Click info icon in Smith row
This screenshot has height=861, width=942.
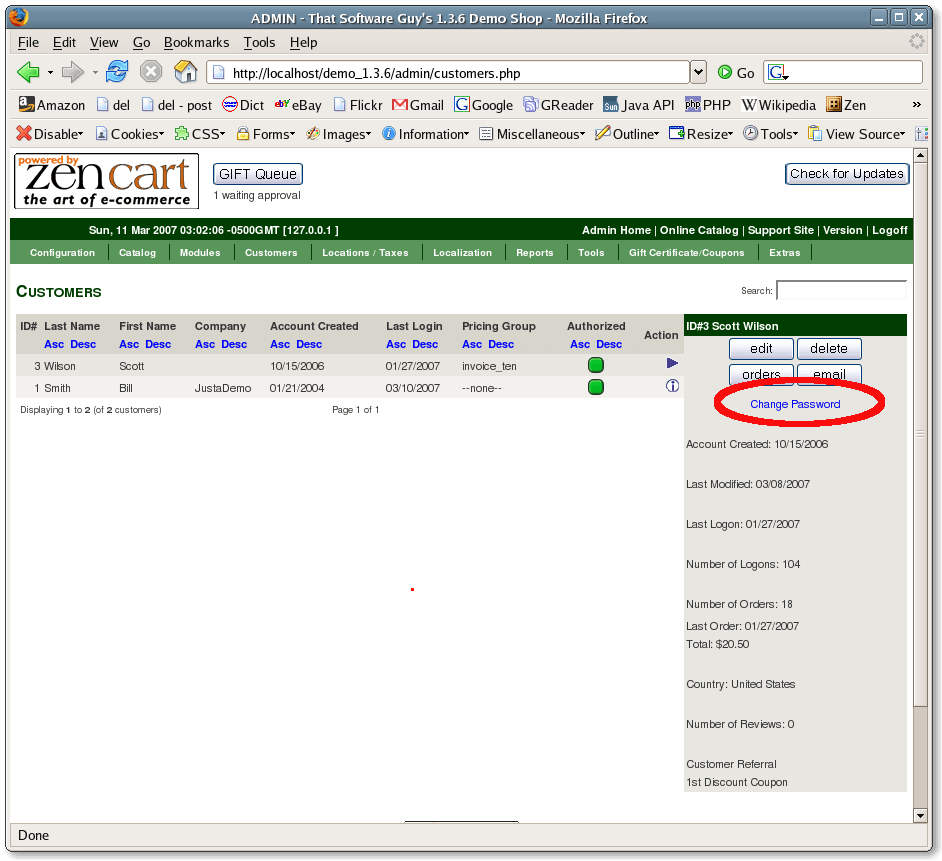tap(672, 386)
